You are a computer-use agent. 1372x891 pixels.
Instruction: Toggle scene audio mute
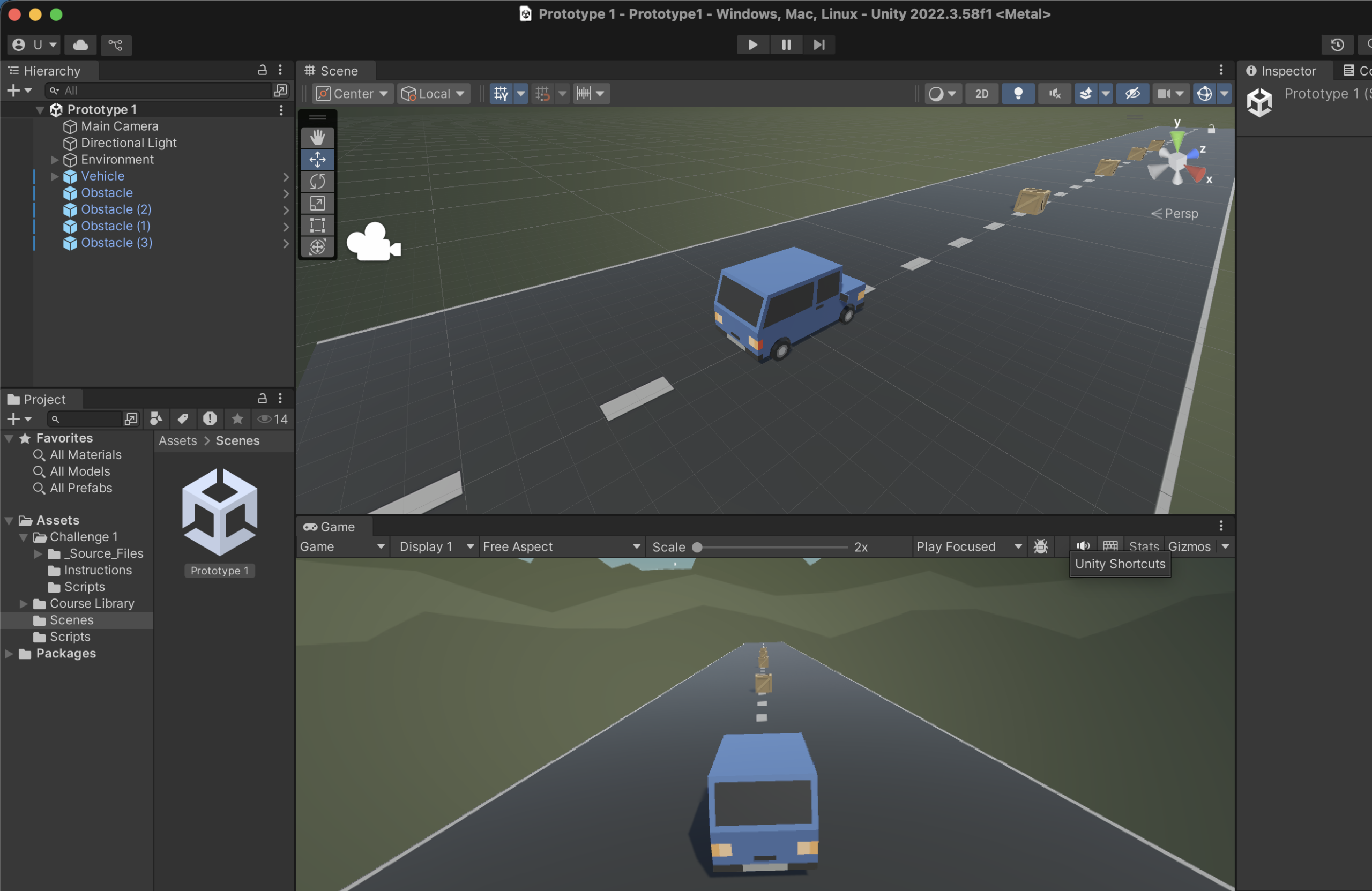(1054, 93)
